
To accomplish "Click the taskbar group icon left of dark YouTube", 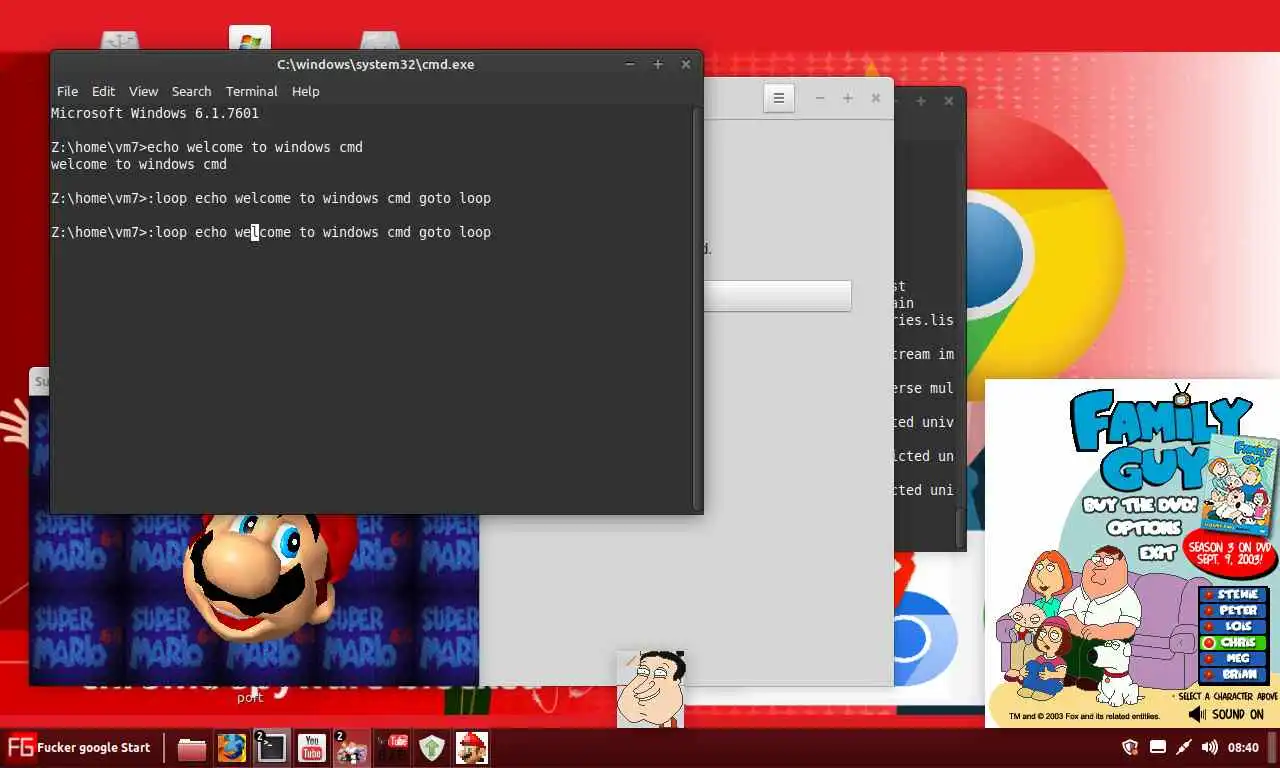I will click(x=352, y=748).
